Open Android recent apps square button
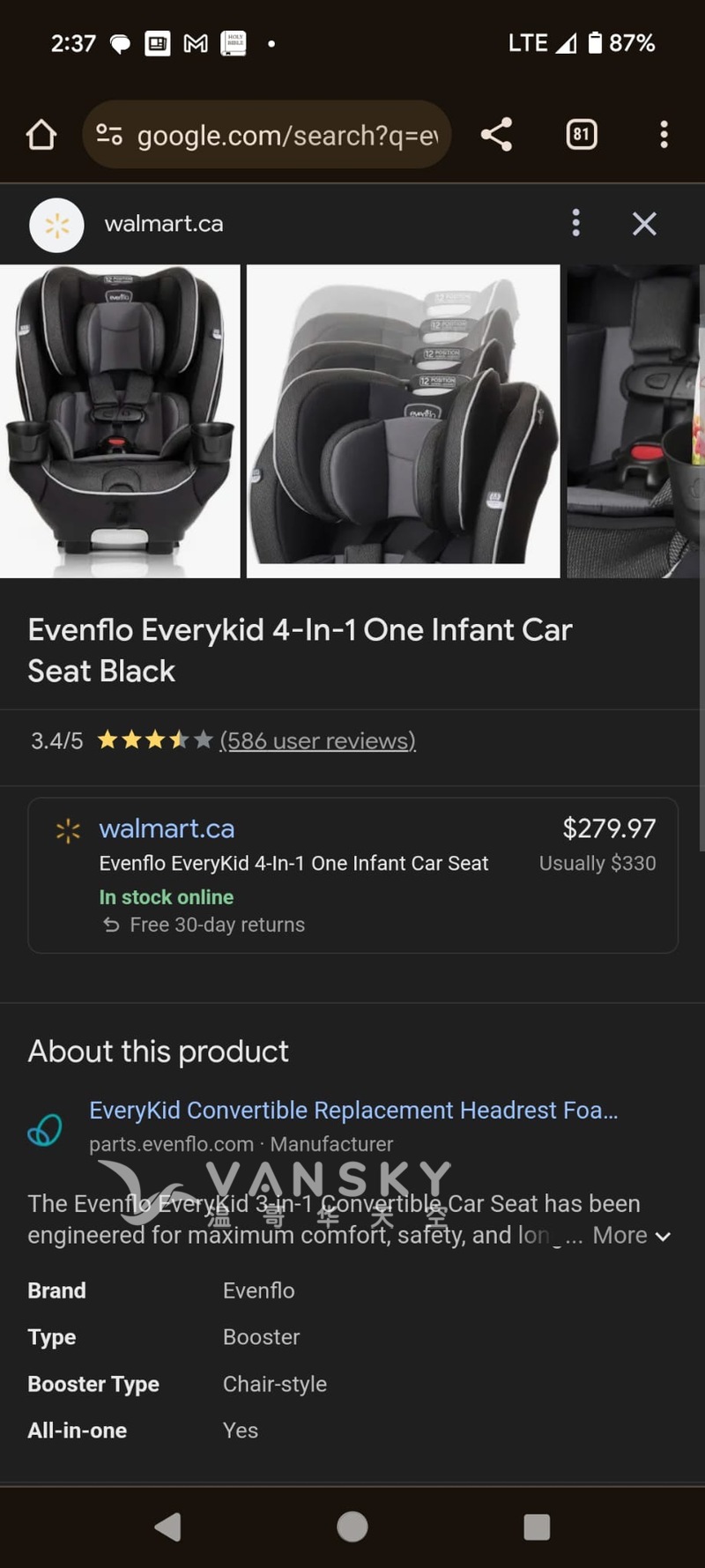Screen dimensions: 705x1568 click(537, 1527)
